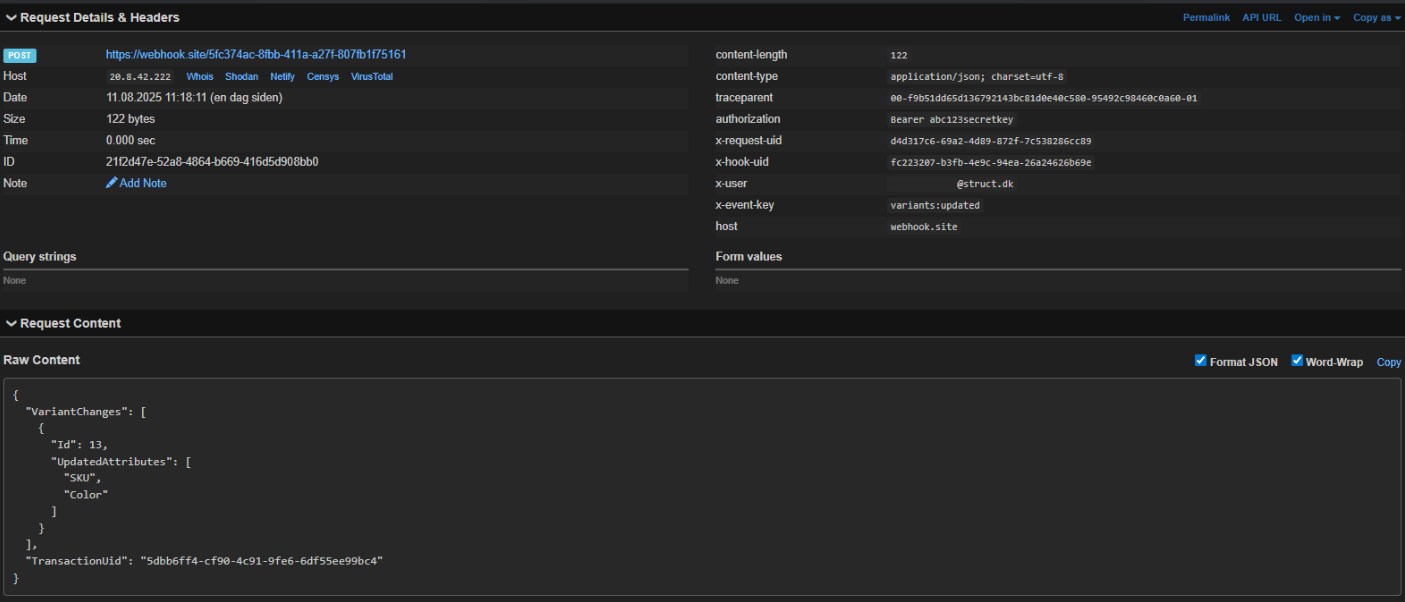The width and height of the screenshot is (1405, 602).
Task: Click the pencil icon beside Add Note
Action: [112, 183]
